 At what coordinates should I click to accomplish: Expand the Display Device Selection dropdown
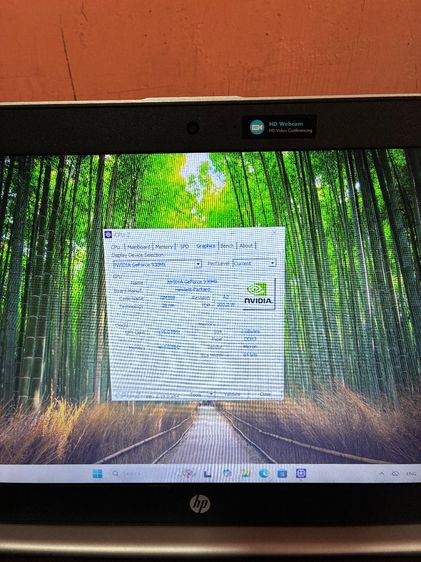[x=157, y=265]
